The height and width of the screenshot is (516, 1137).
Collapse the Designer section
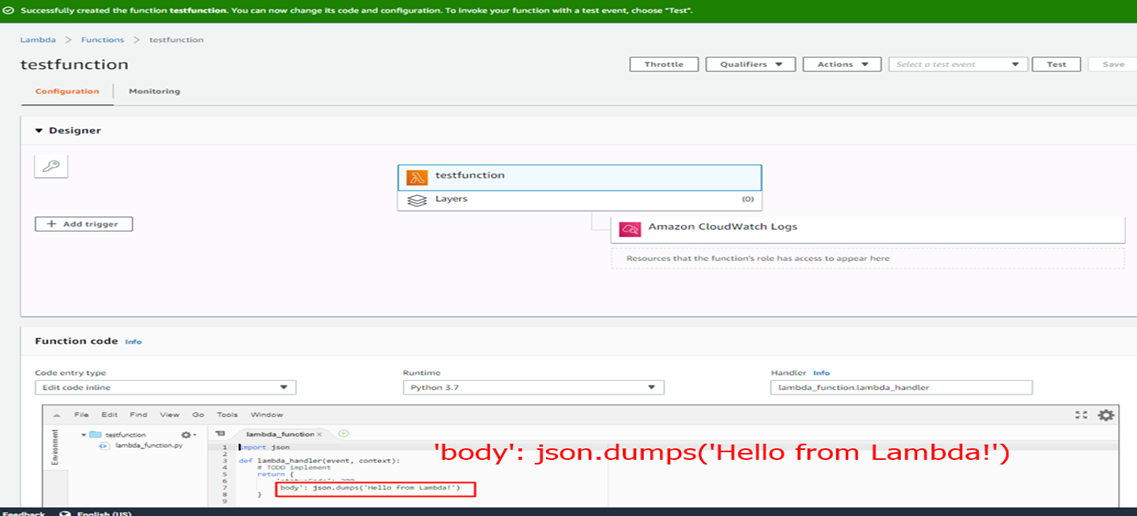point(39,131)
